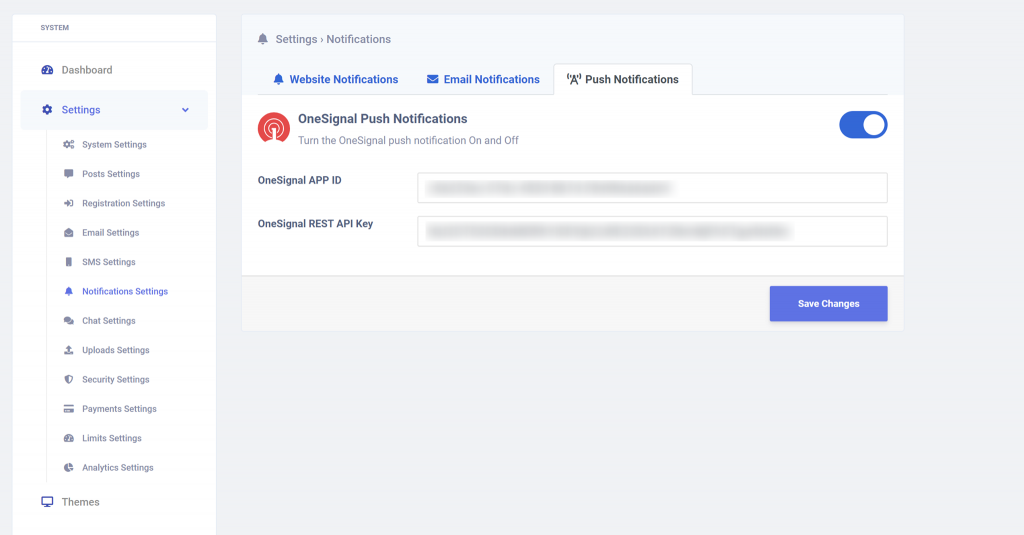Go to the Chat Settings page
This screenshot has width=1024, height=535.
pos(109,321)
